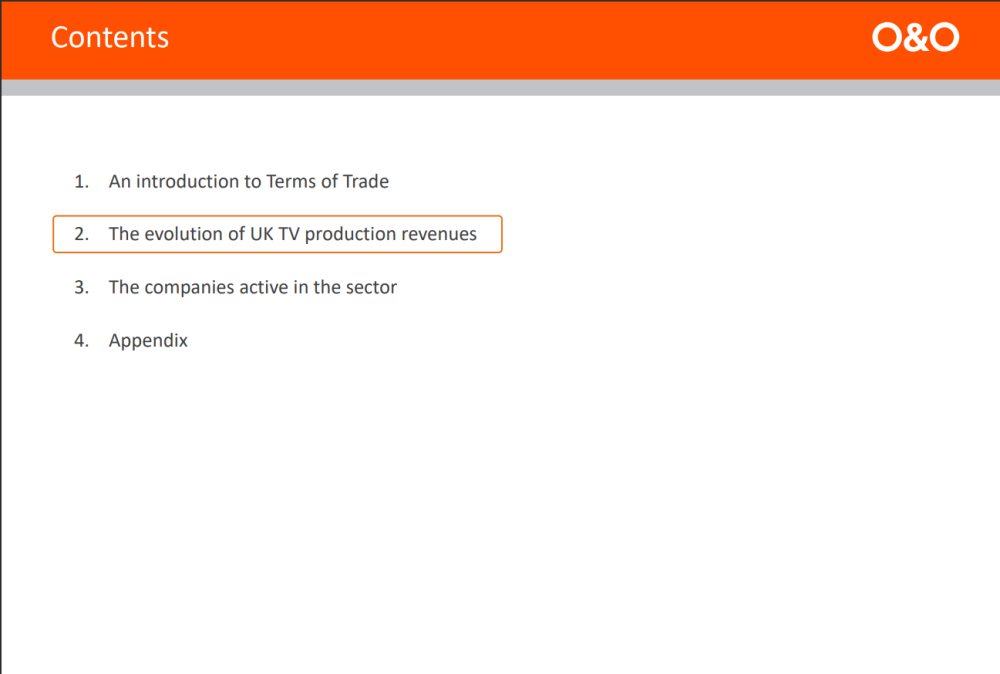Click the list number '3.'
1000x674 pixels.
tap(81, 287)
